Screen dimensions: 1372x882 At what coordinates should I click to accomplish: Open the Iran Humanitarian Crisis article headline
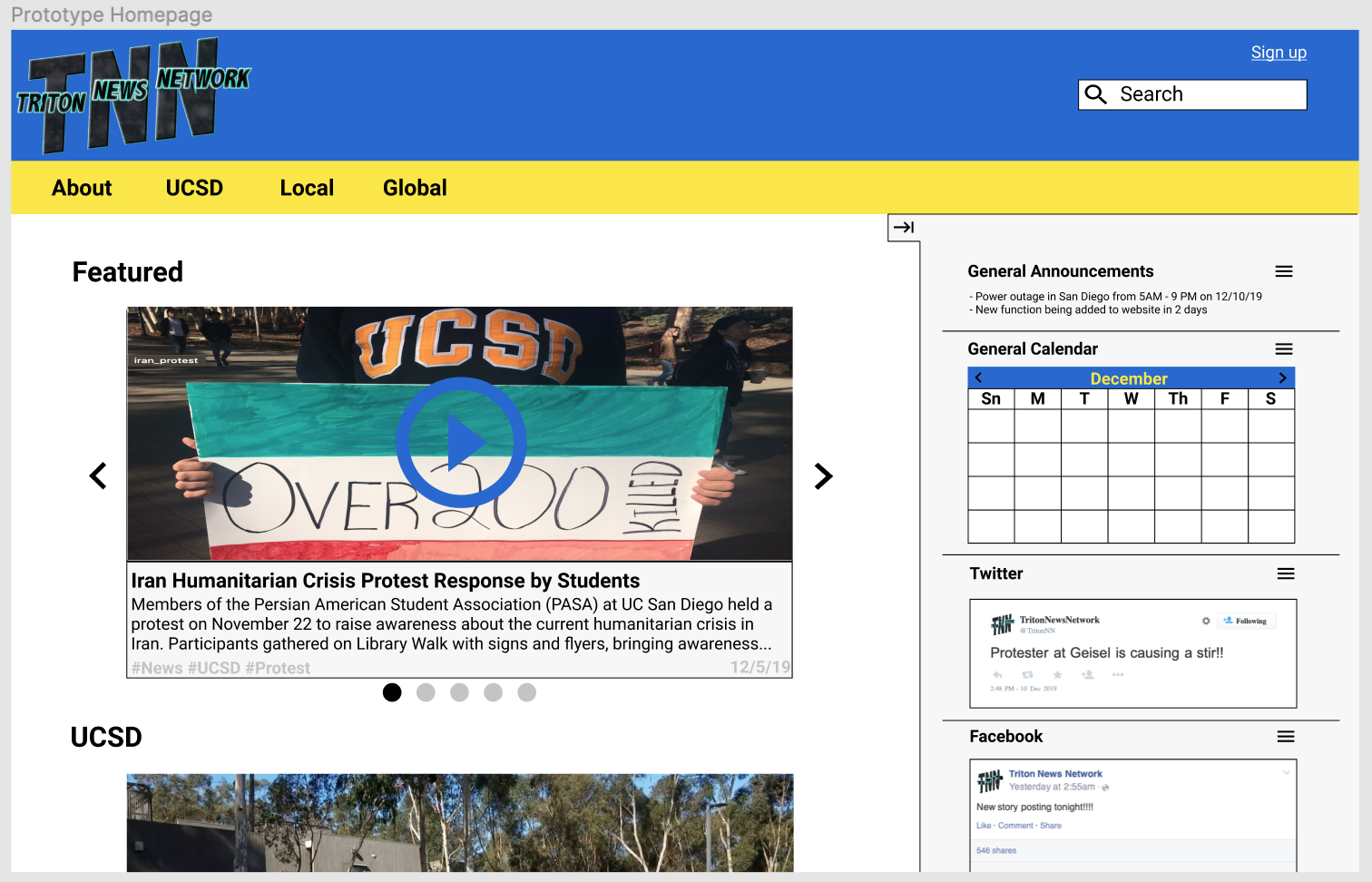(x=386, y=581)
